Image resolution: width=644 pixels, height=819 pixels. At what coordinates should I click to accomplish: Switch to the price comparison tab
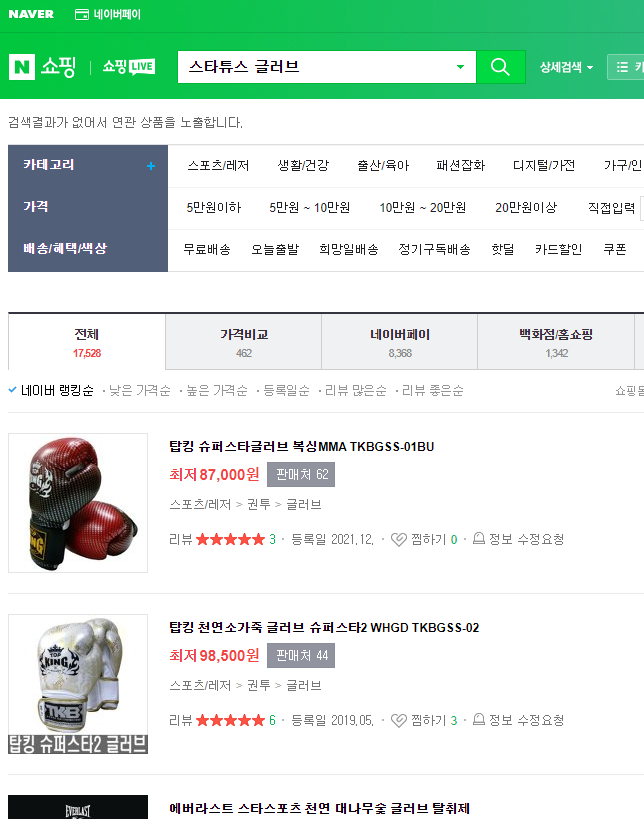pyautogui.click(x=243, y=342)
